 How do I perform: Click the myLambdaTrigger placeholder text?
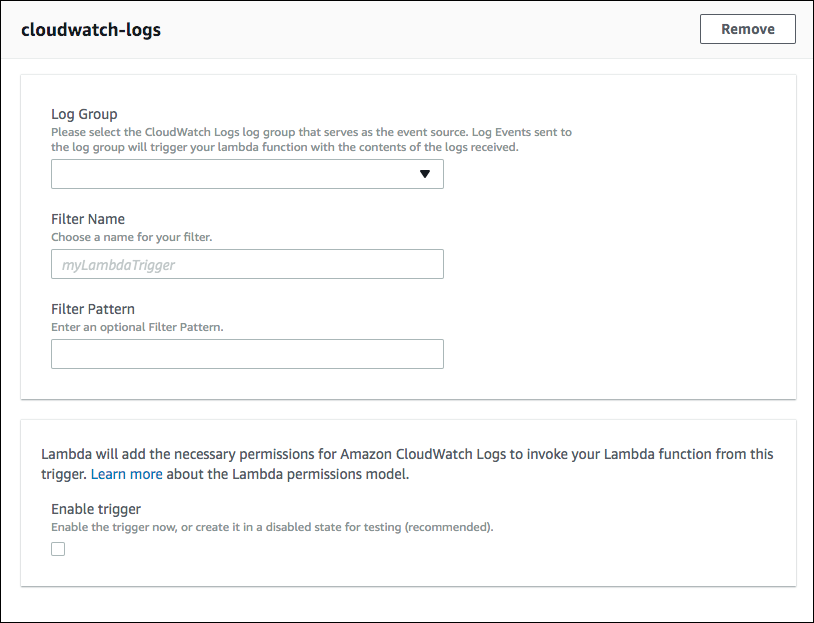point(119,265)
